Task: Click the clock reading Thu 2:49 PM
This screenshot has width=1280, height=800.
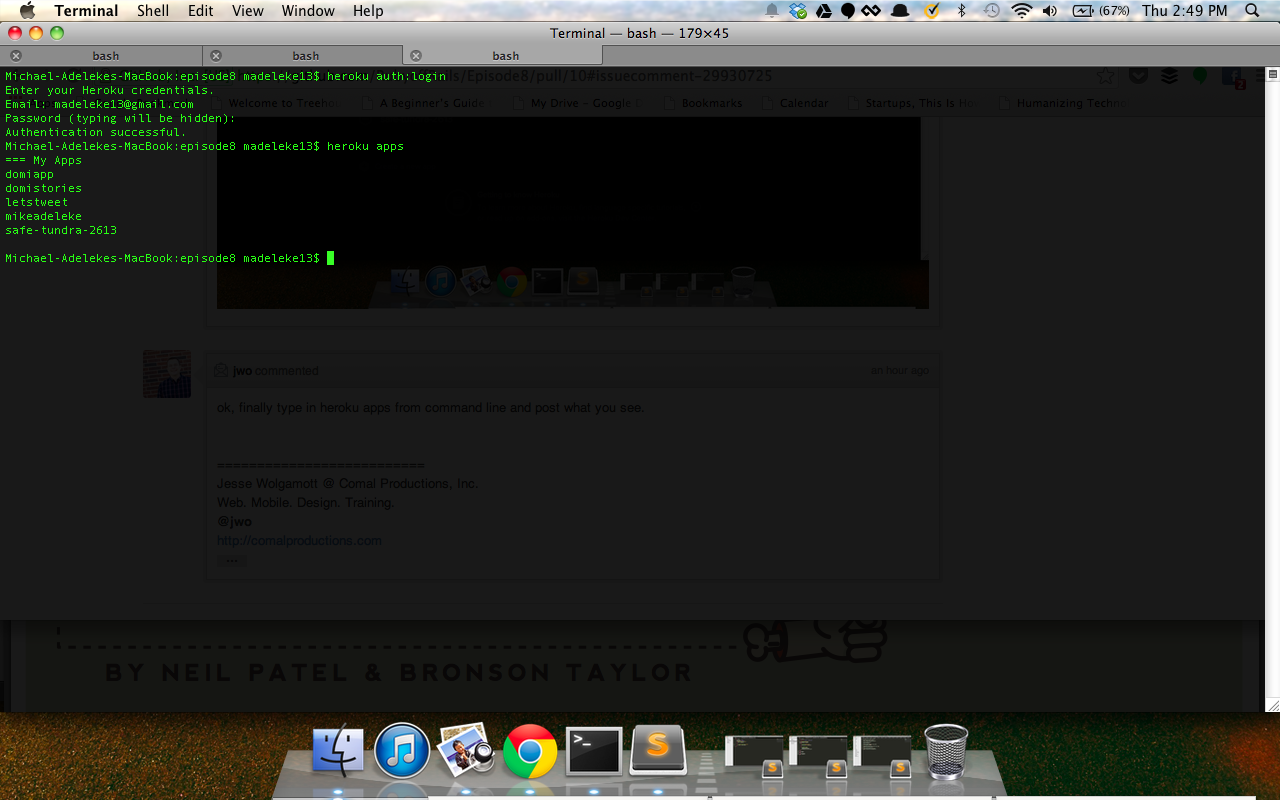Action: tap(1185, 11)
